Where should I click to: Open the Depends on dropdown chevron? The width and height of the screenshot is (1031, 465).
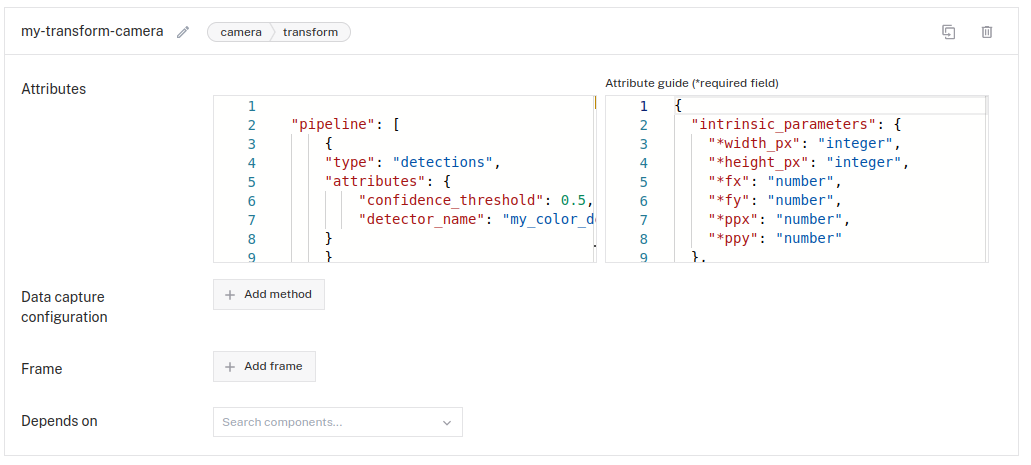click(x=447, y=423)
